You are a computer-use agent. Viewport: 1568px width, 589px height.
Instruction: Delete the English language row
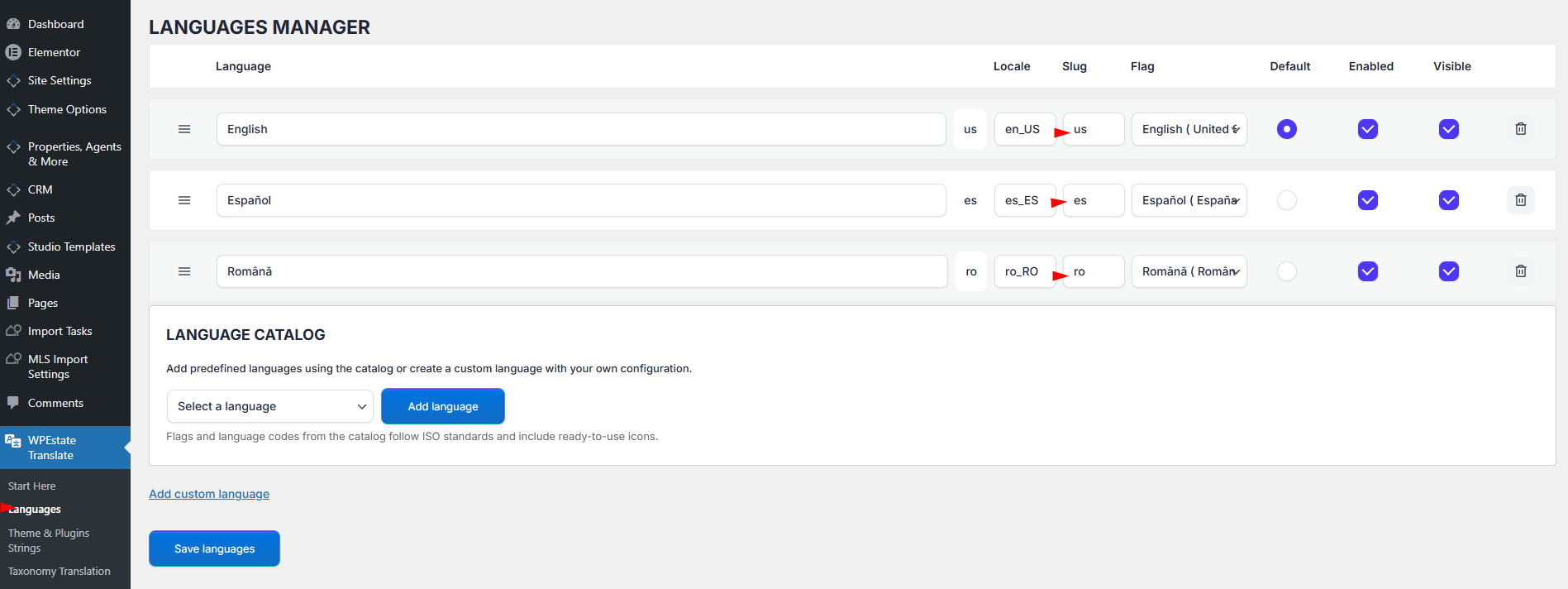1520,129
